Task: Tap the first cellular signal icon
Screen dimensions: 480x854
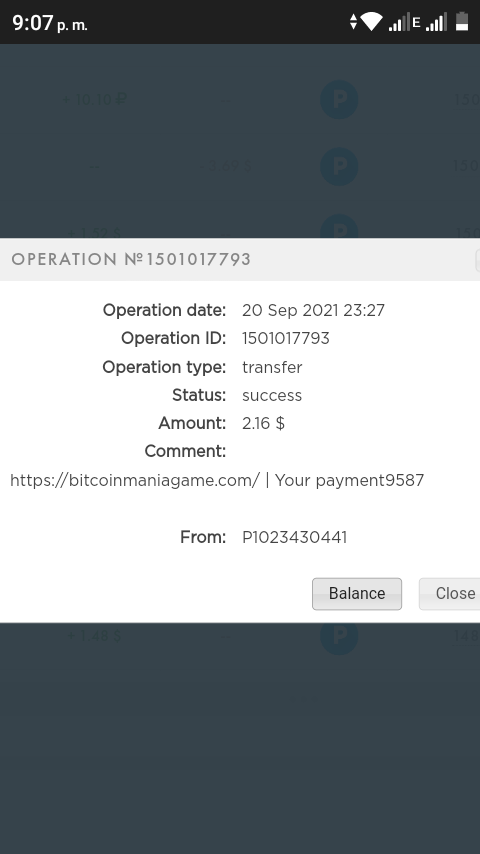Action: (x=398, y=22)
